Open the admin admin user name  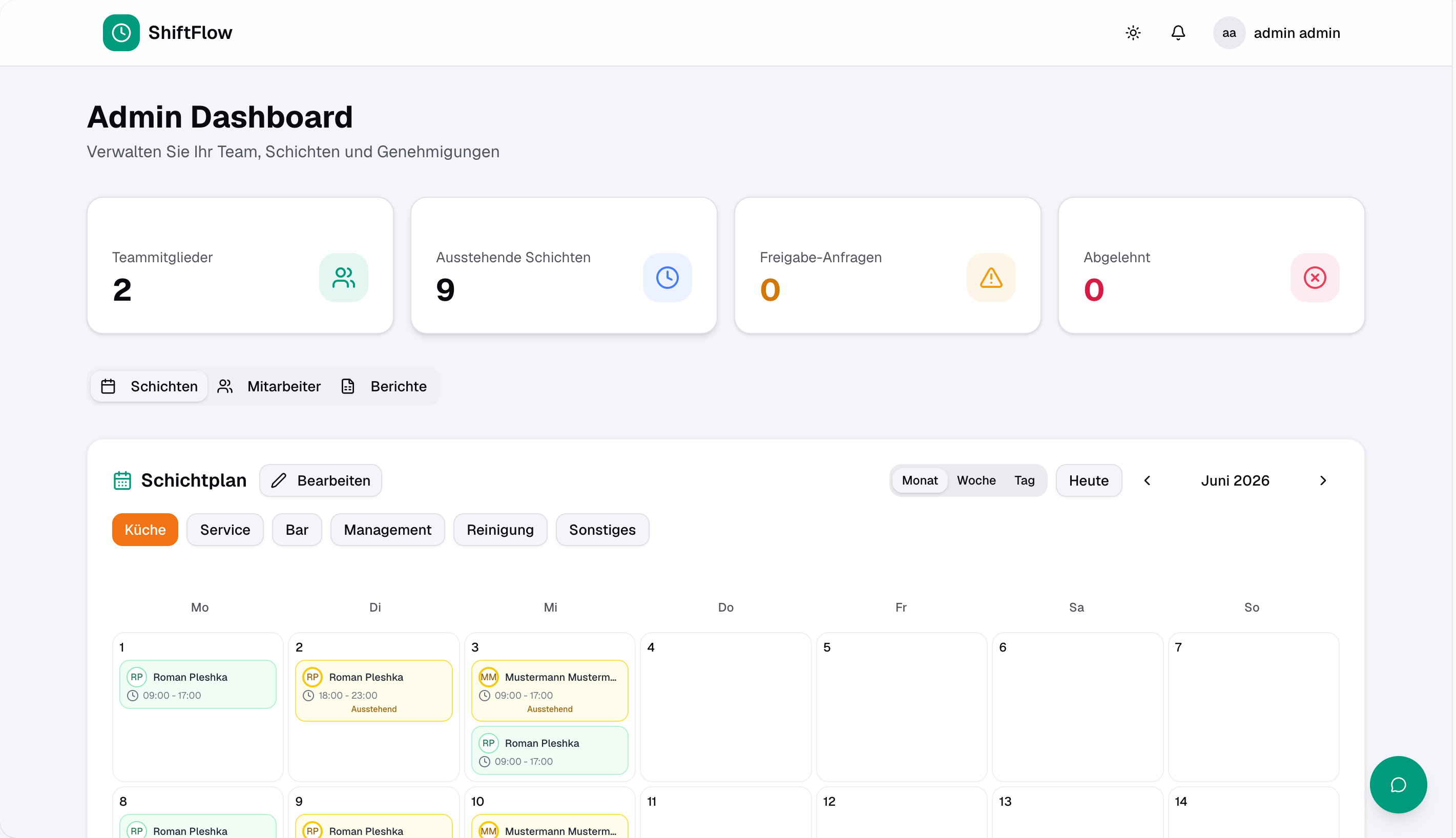pos(1297,33)
